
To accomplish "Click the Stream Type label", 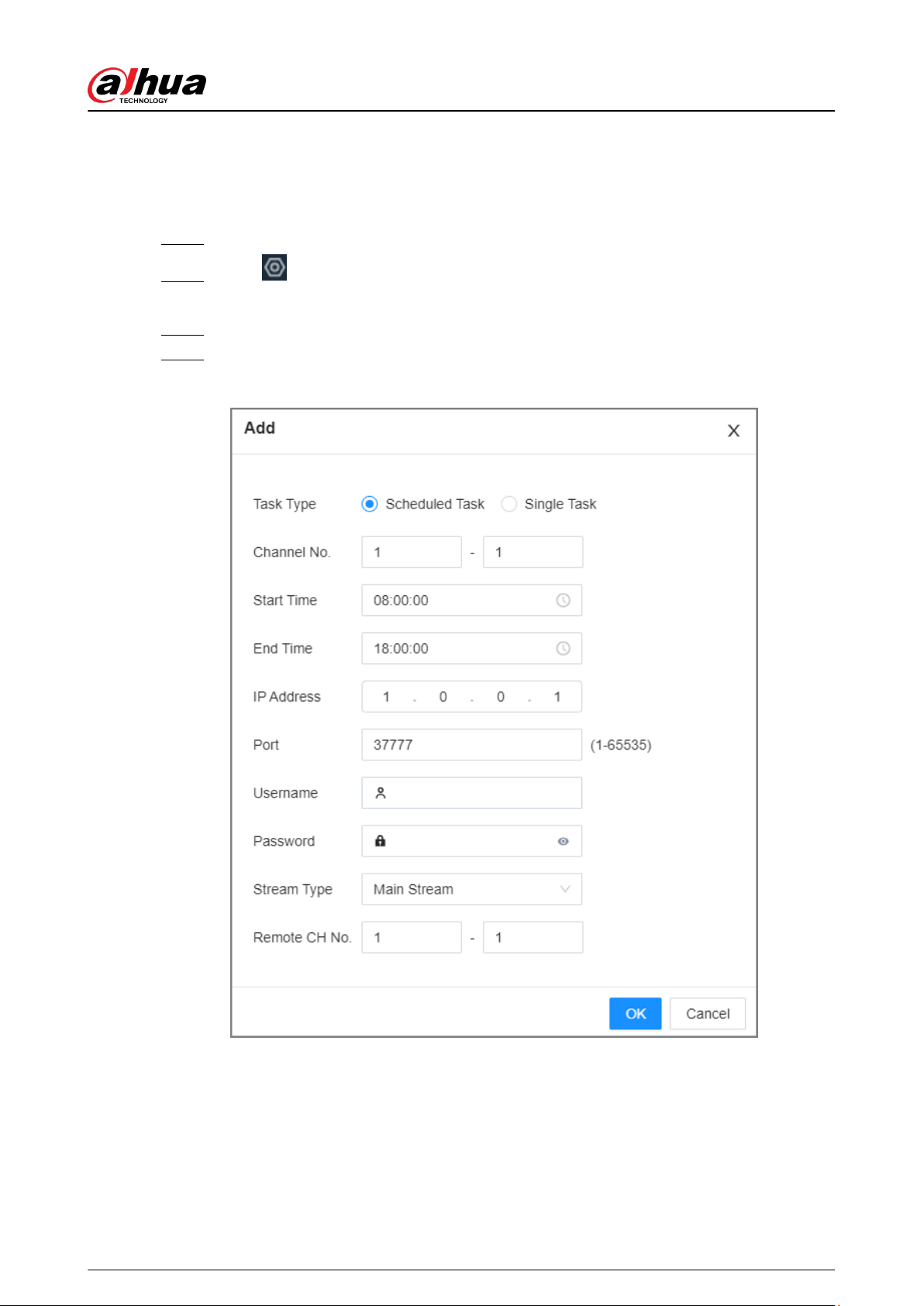I will tap(293, 889).
